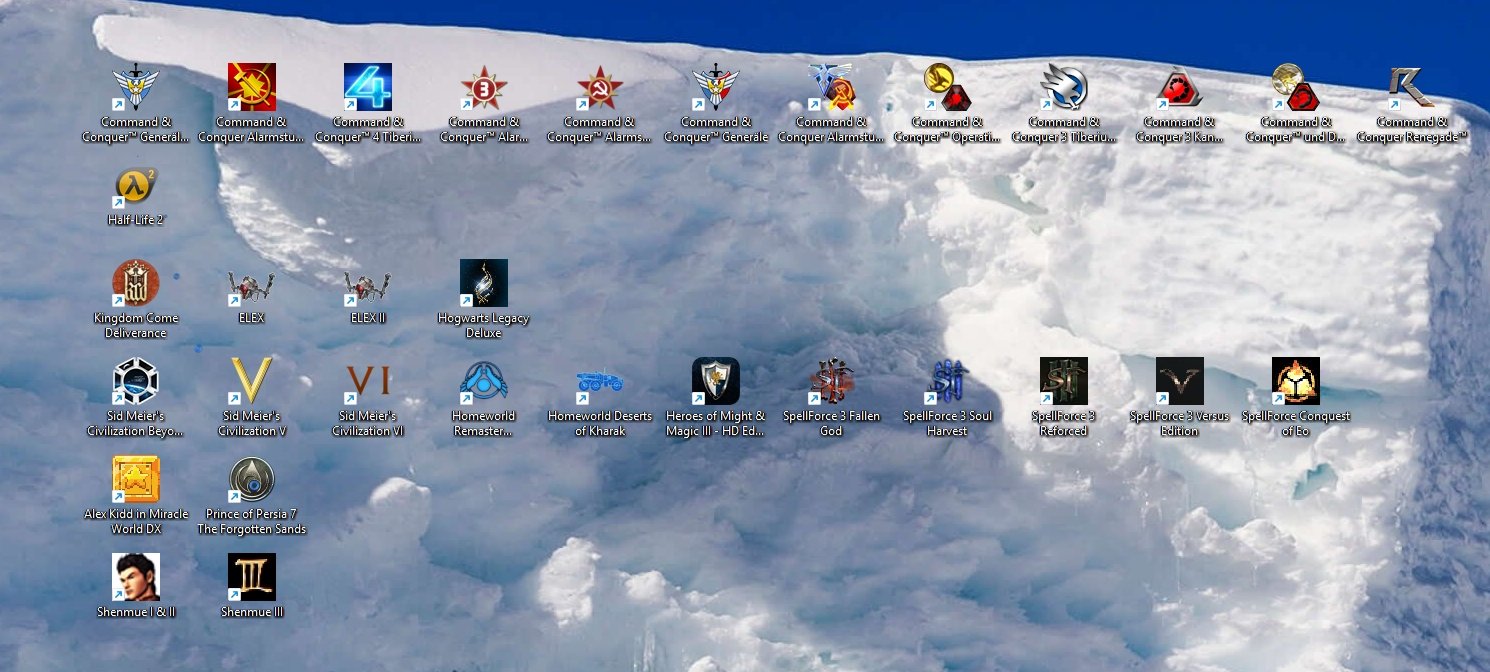Select Kingdom Come Deliverance icon
Screen dimensions: 1490x672
pyautogui.click(x=136, y=283)
